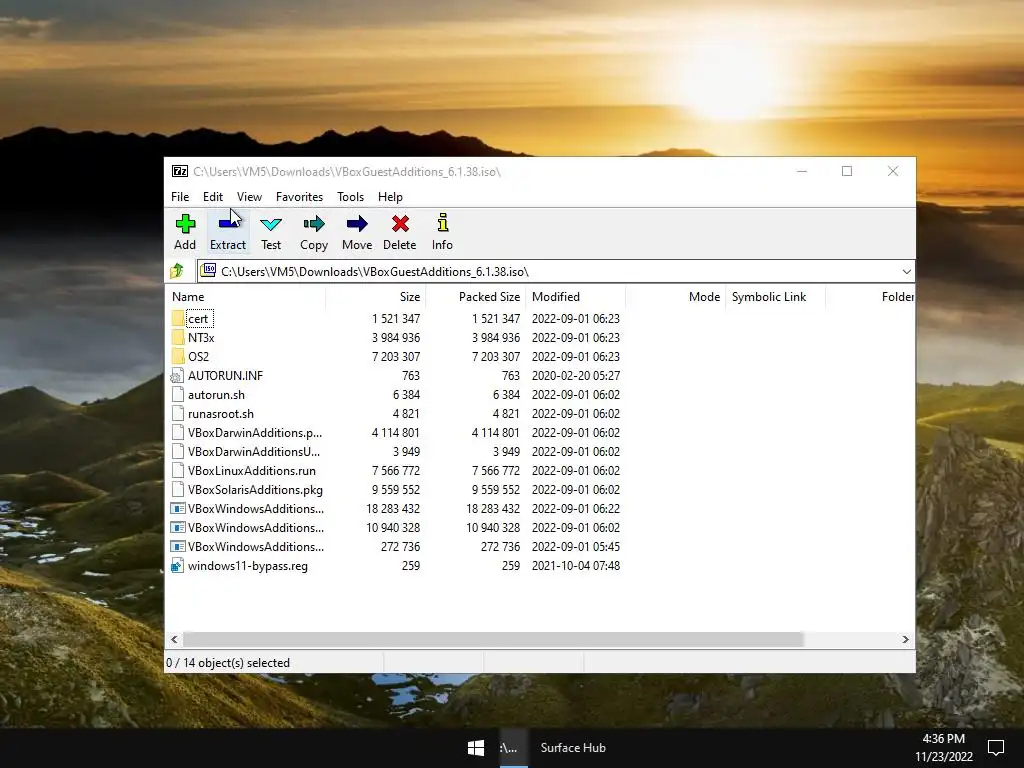Click the 2020-02-20 05:27 modified date
This screenshot has height=768, width=1024.
(576, 376)
